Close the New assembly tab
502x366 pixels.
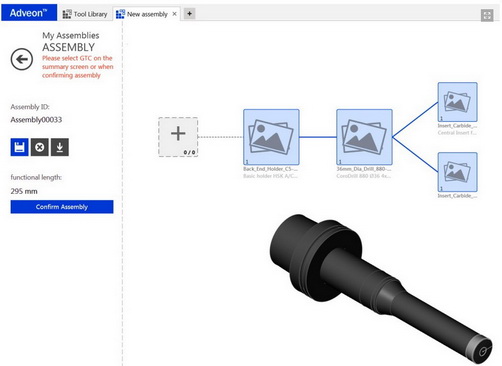(174, 14)
